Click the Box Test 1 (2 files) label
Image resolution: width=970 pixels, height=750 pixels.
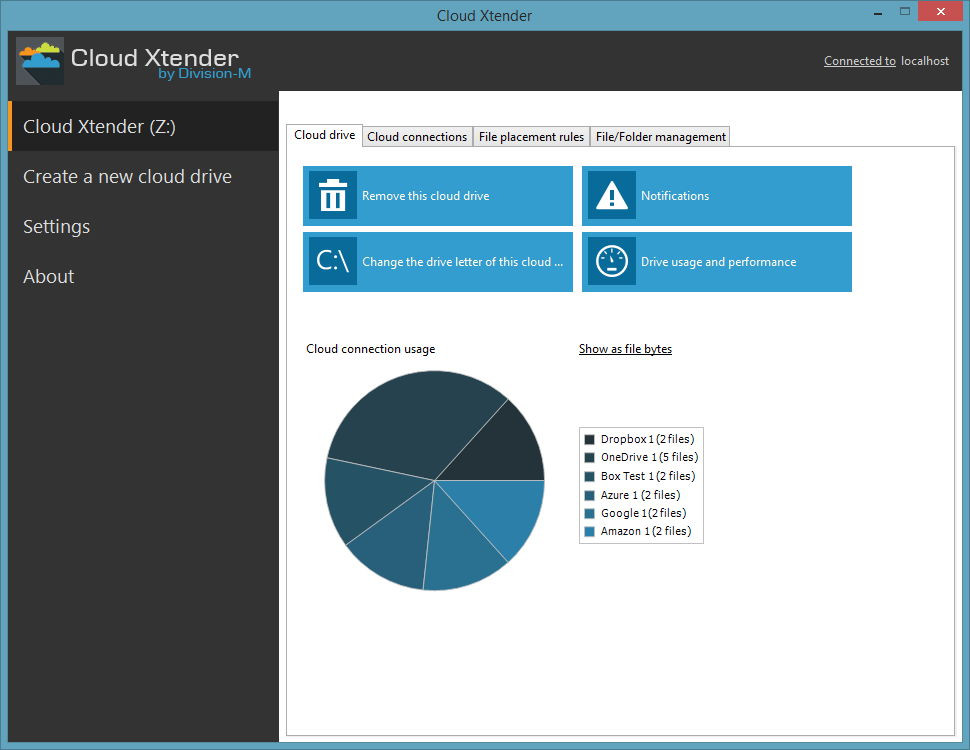[648, 476]
